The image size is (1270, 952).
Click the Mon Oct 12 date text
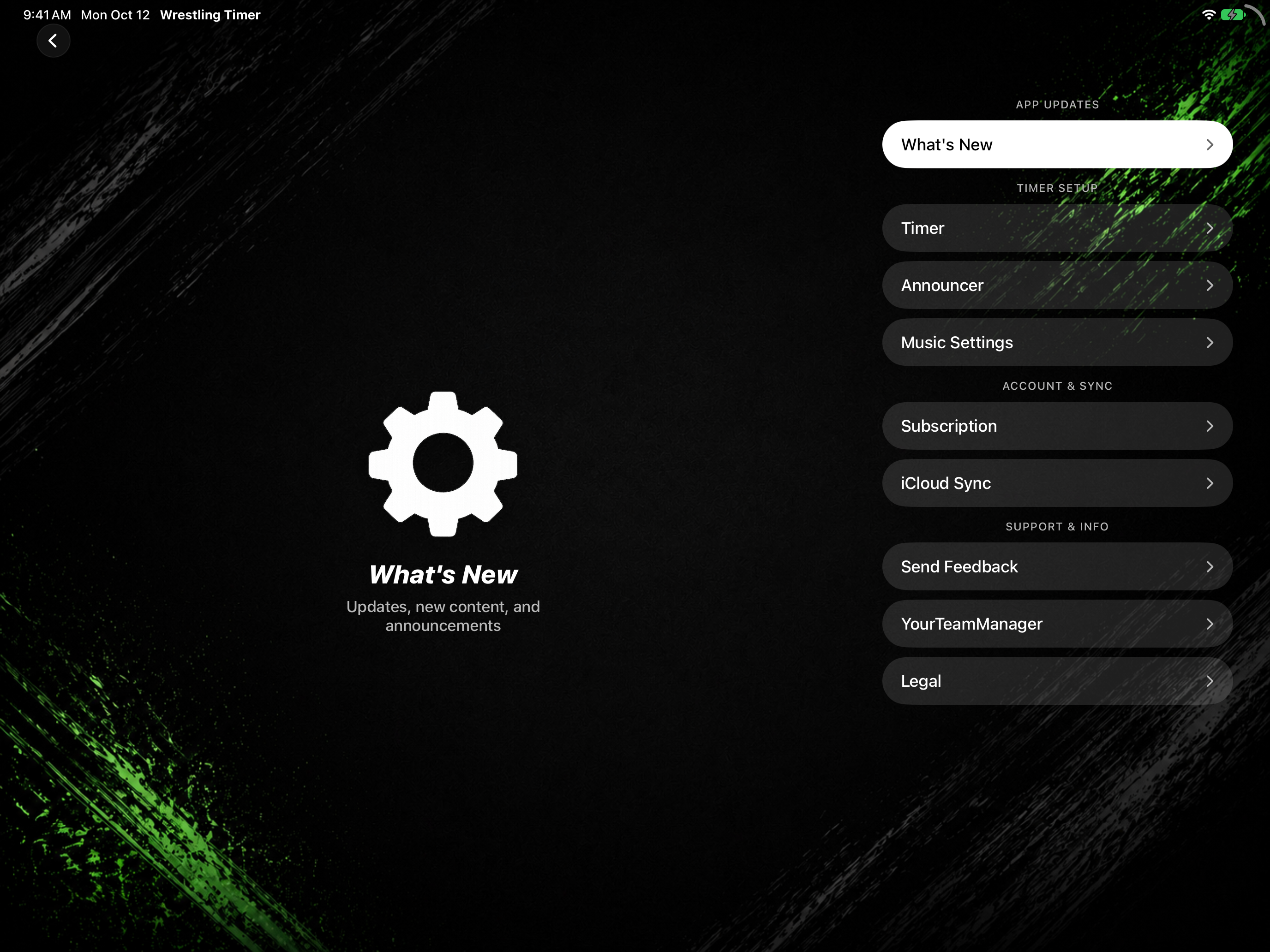pyautogui.click(x=115, y=15)
